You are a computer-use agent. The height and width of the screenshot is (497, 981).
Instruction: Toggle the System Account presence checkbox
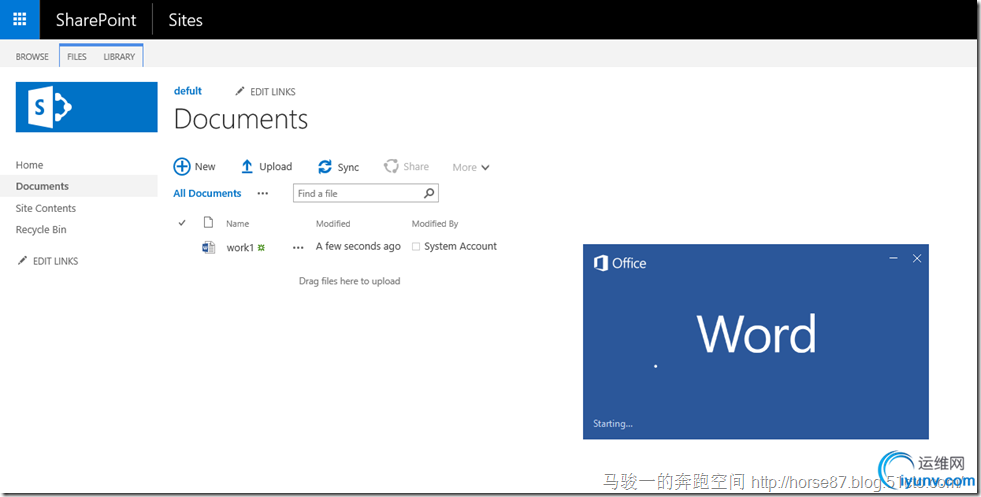point(415,247)
